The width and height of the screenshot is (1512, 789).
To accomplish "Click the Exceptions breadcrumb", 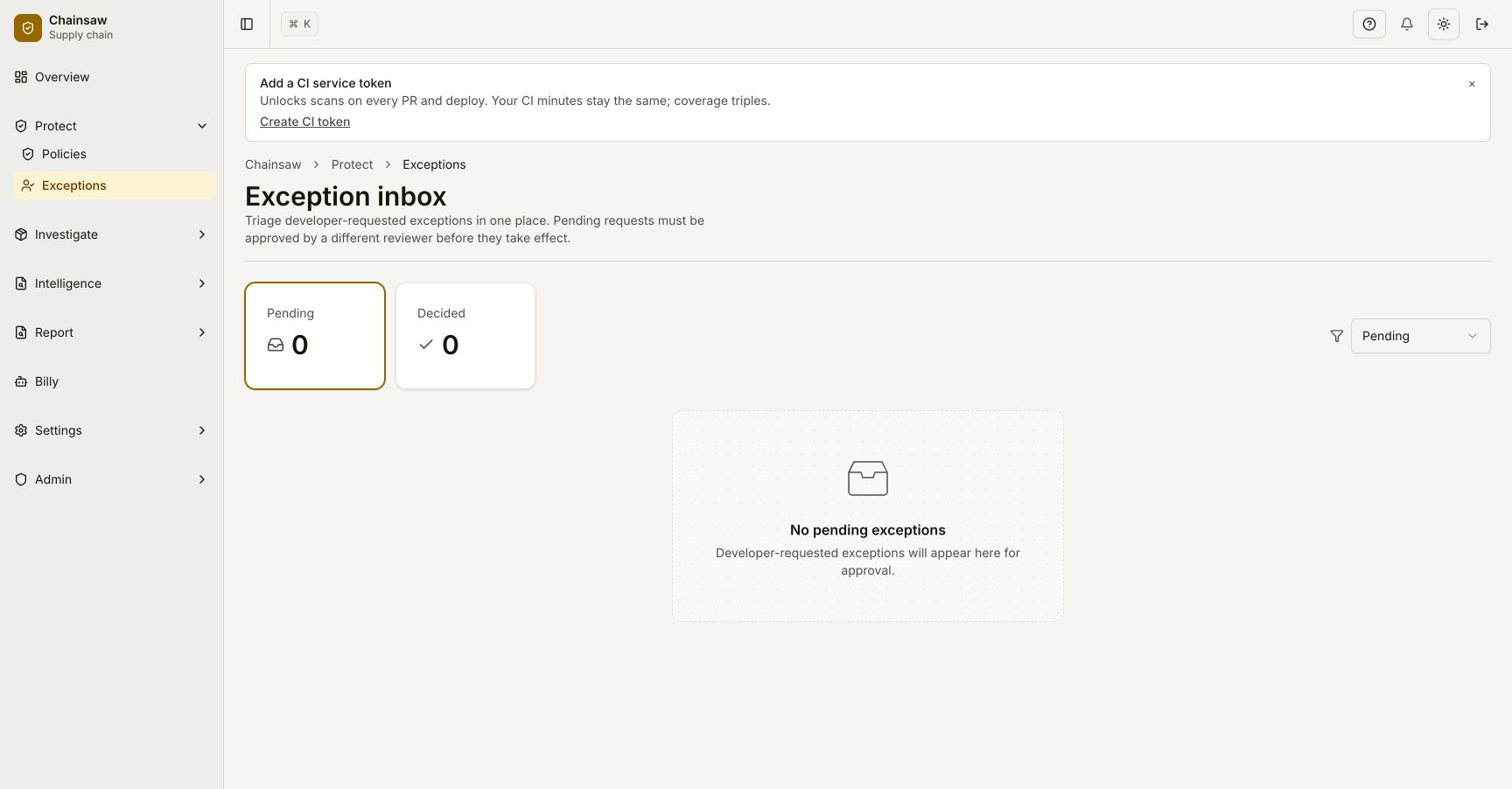I will pos(434,164).
